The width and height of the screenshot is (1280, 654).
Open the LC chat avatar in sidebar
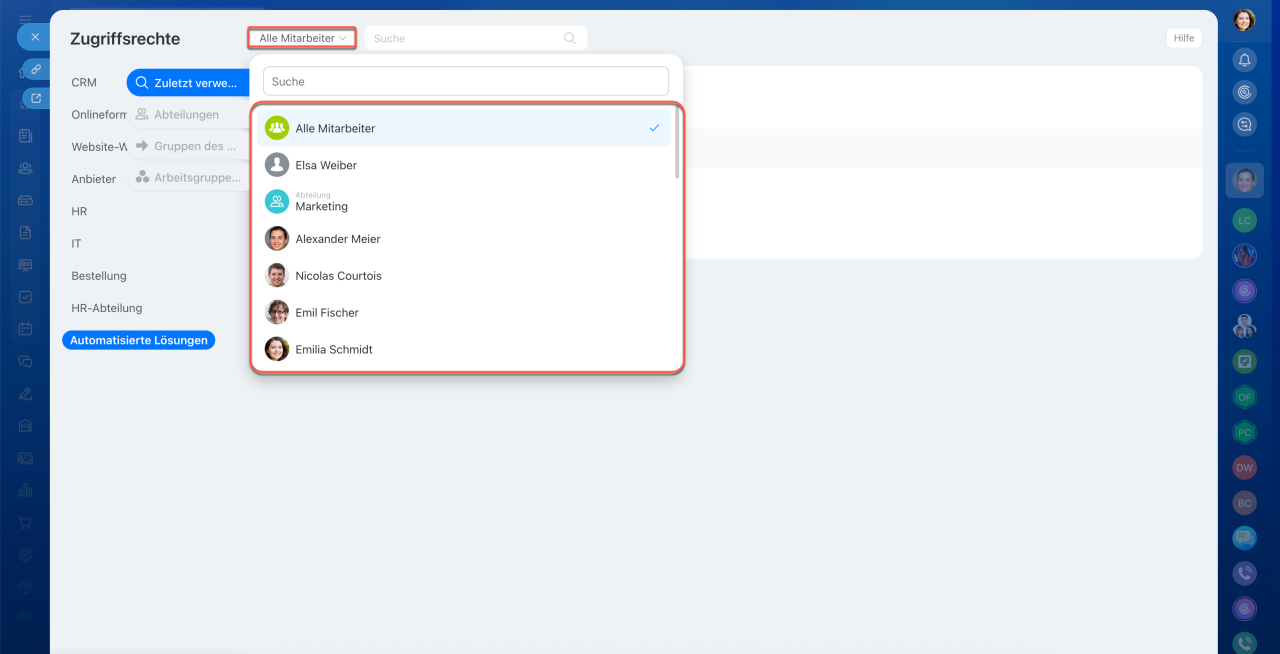(1244, 220)
